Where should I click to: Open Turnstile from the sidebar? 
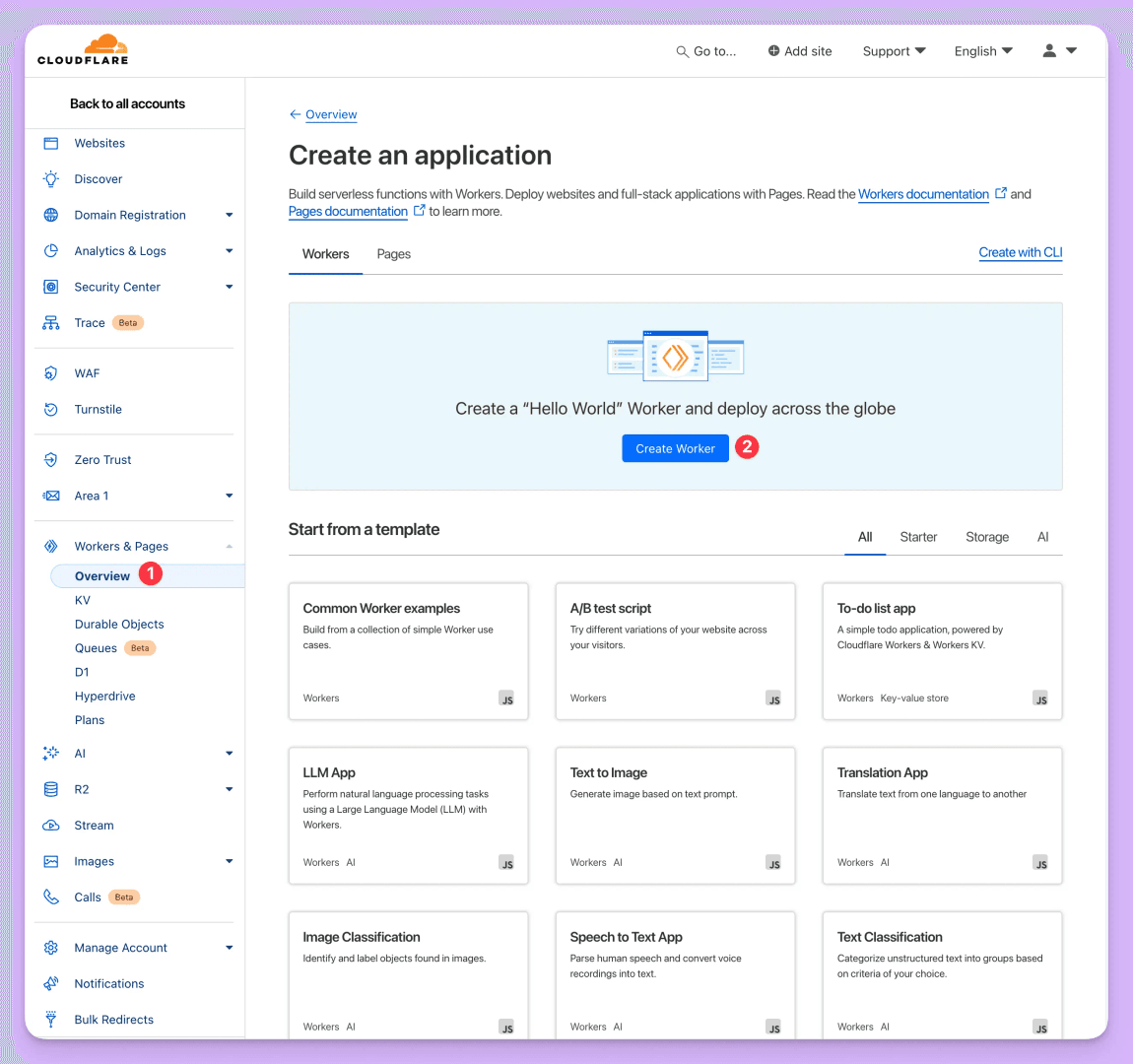click(x=98, y=409)
